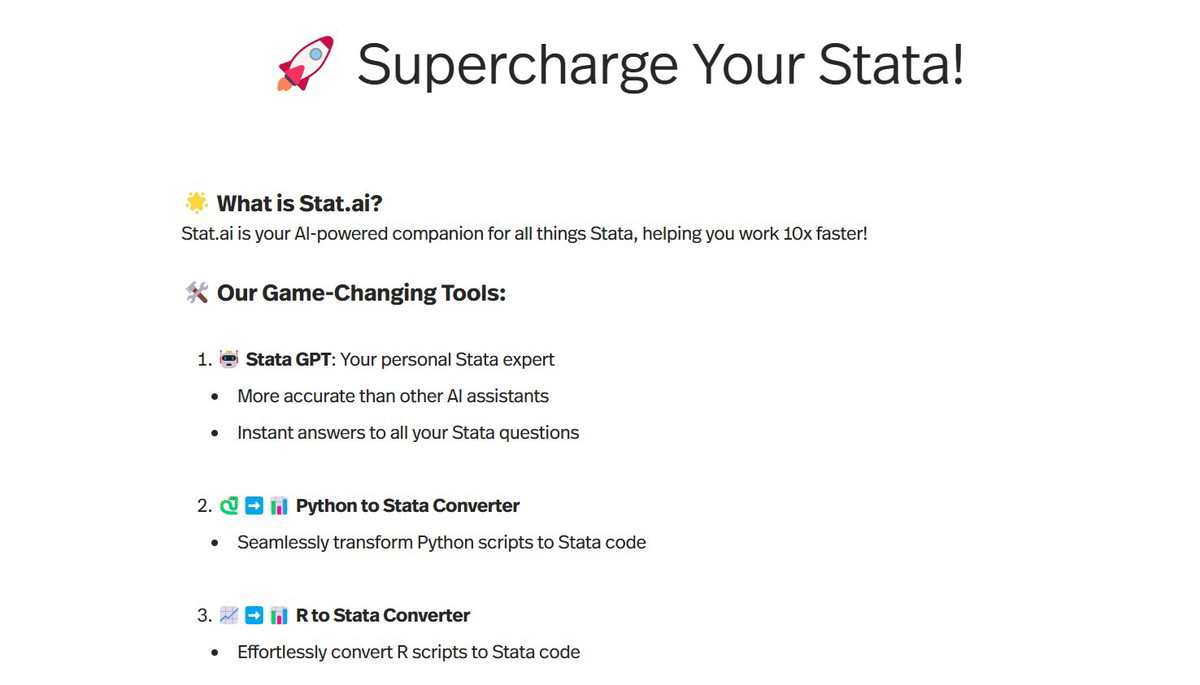Click the sun emoji before "What is Stat.ai?"
Screen dimensions: 1200x685
[196, 203]
